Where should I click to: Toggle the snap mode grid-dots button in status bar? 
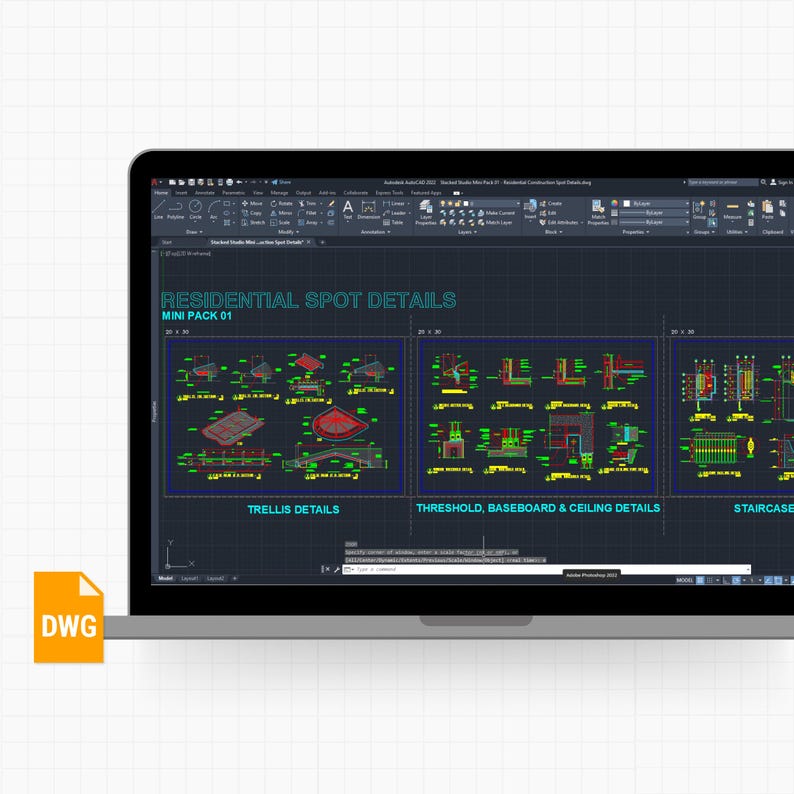tap(709, 580)
